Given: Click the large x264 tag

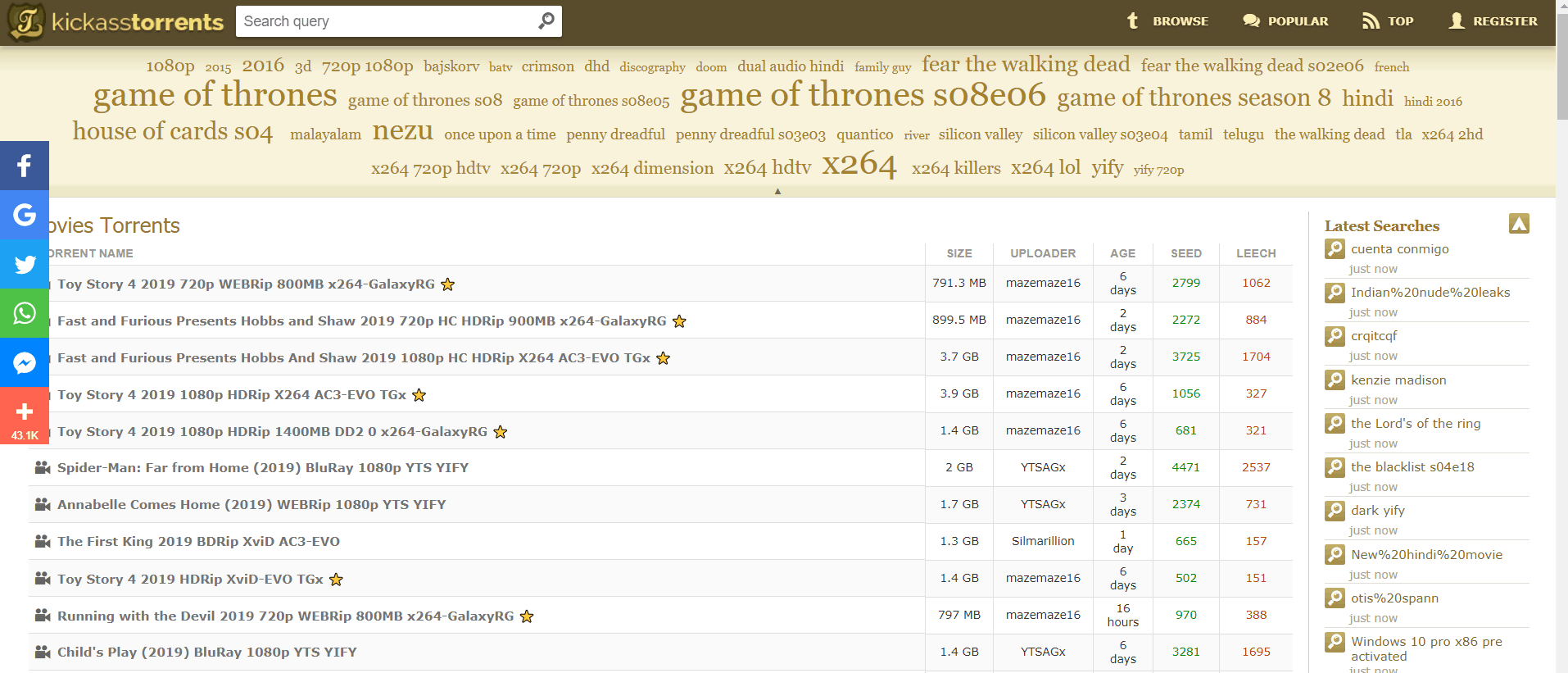Looking at the screenshot, I should 859,164.
